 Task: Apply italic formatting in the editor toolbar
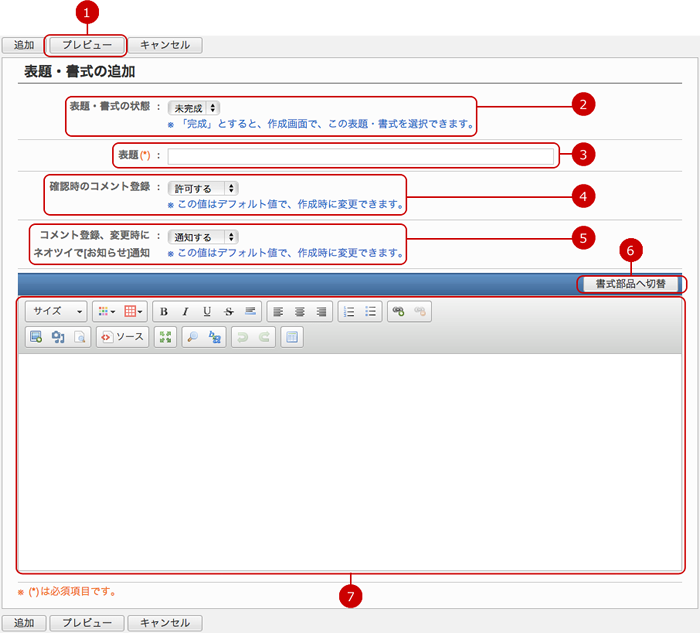(185, 312)
